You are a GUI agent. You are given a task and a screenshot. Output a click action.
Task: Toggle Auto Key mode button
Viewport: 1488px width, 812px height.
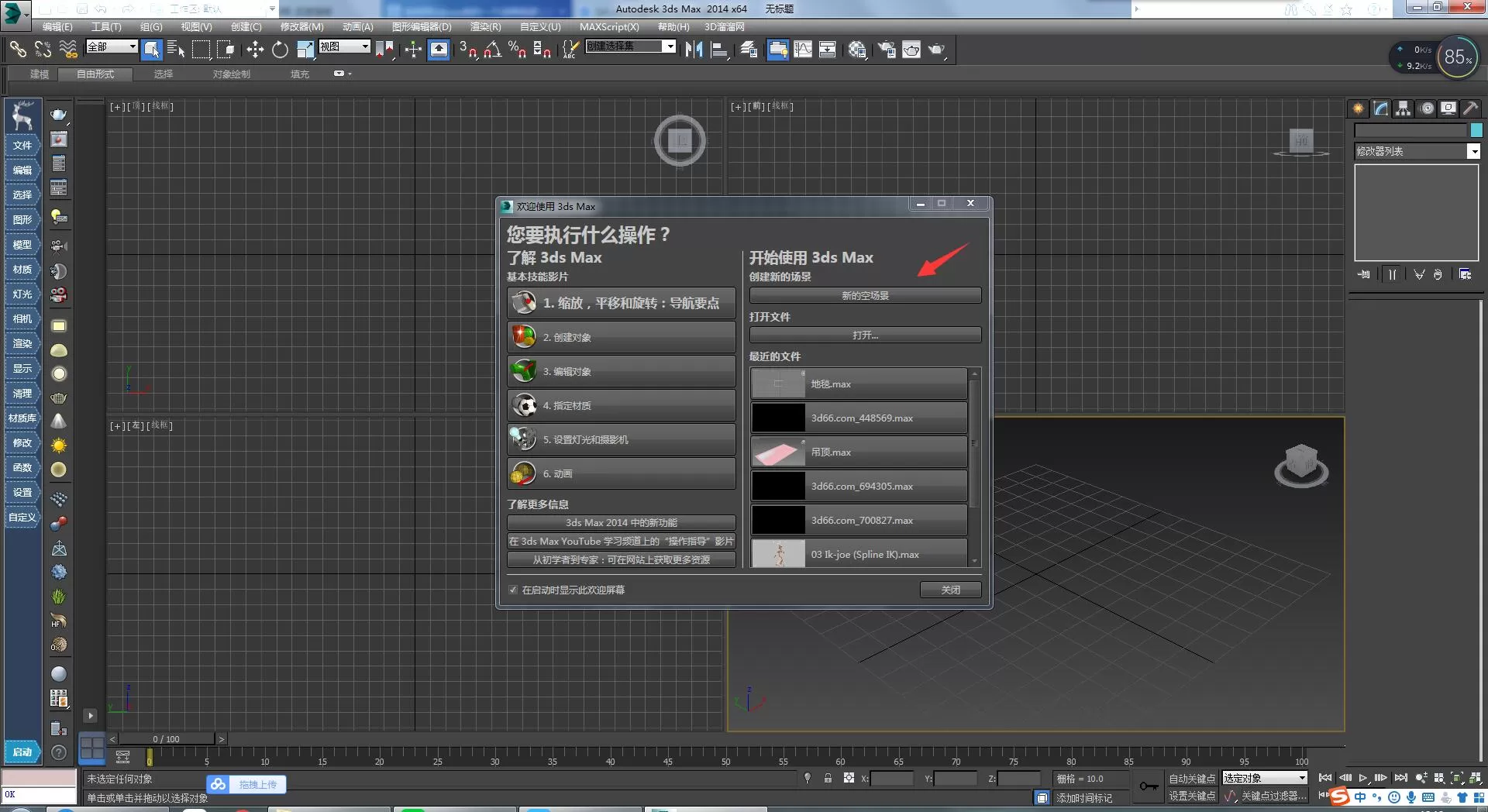1192,779
